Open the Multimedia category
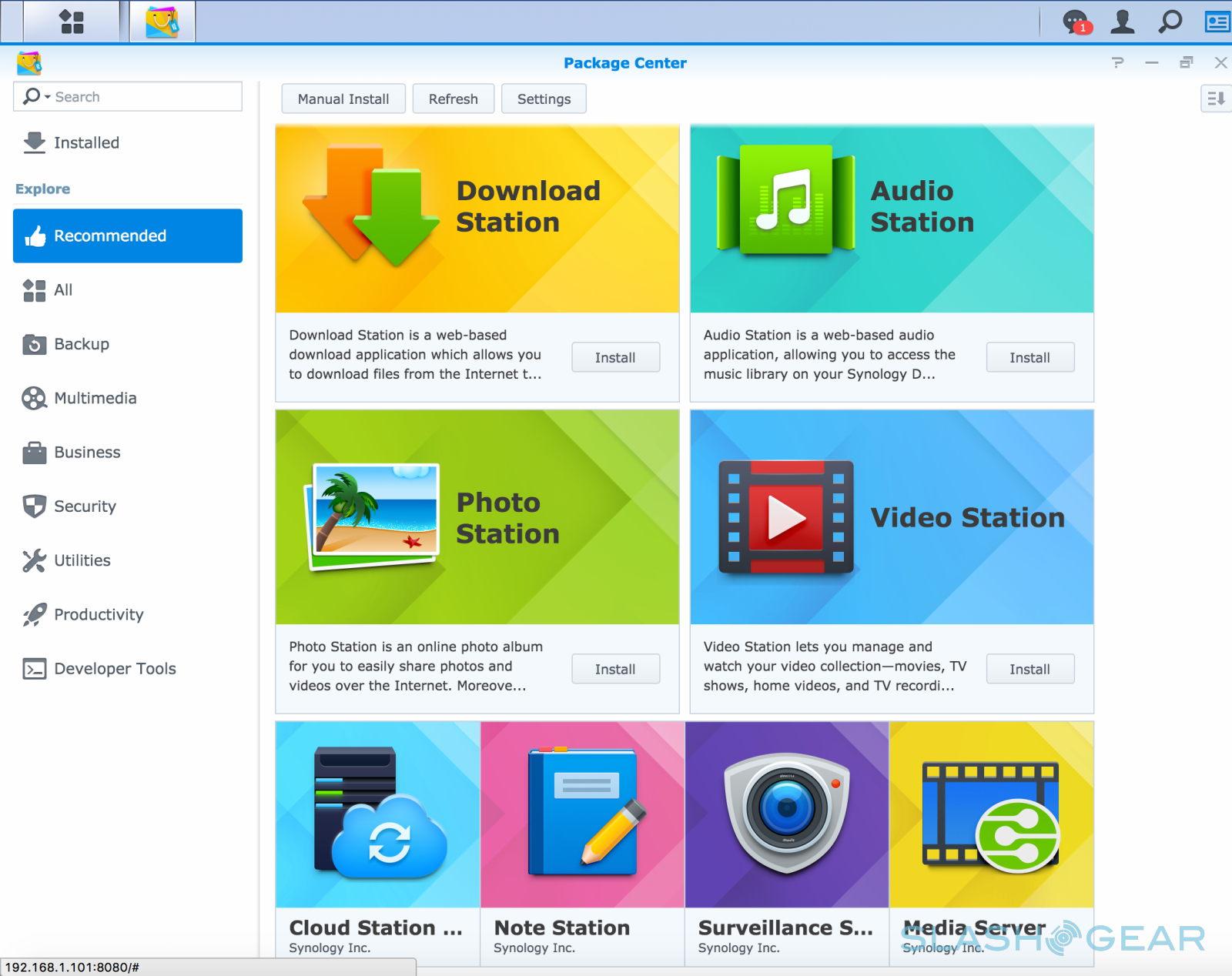 [x=128, y=398]
